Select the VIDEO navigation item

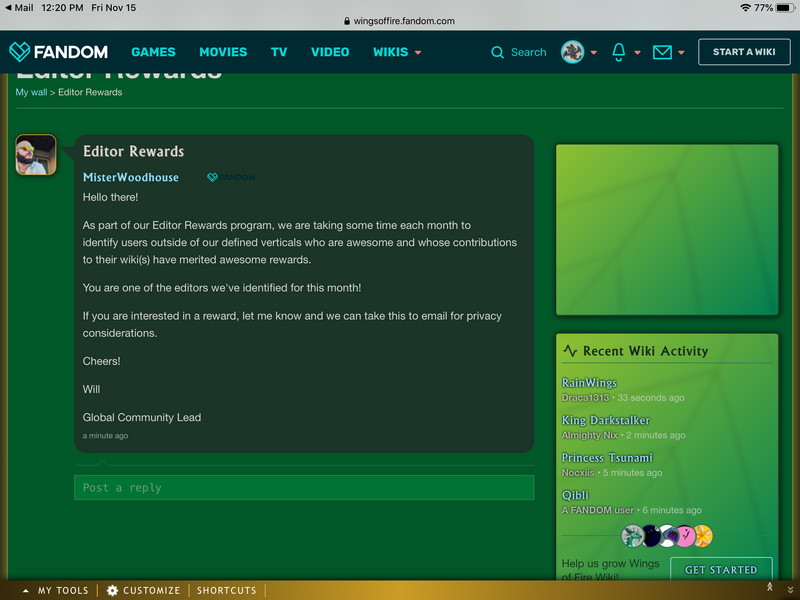pos(330,52)
